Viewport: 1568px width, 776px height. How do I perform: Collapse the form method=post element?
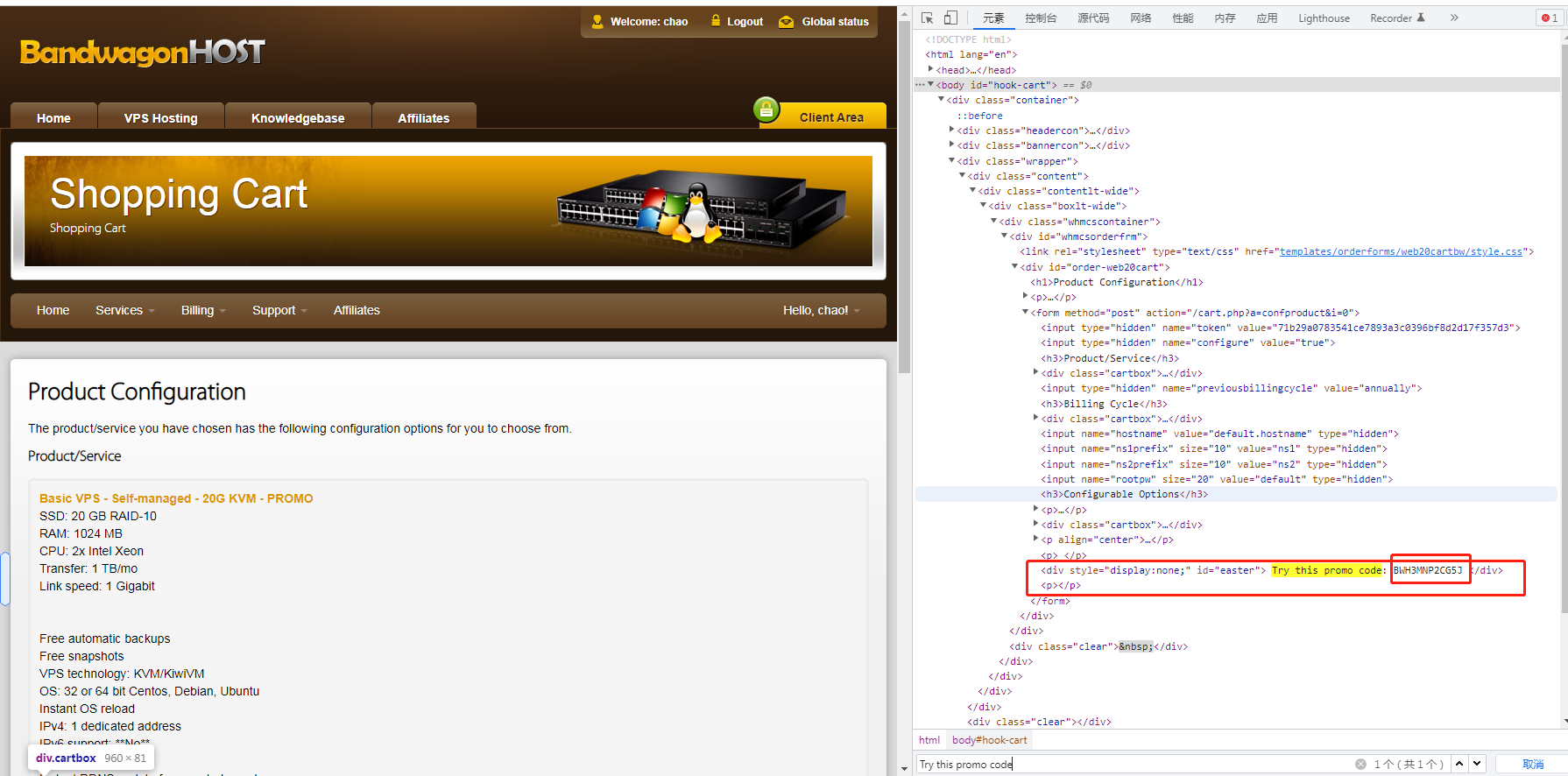pyautogui.click(x=1025, y=312)
